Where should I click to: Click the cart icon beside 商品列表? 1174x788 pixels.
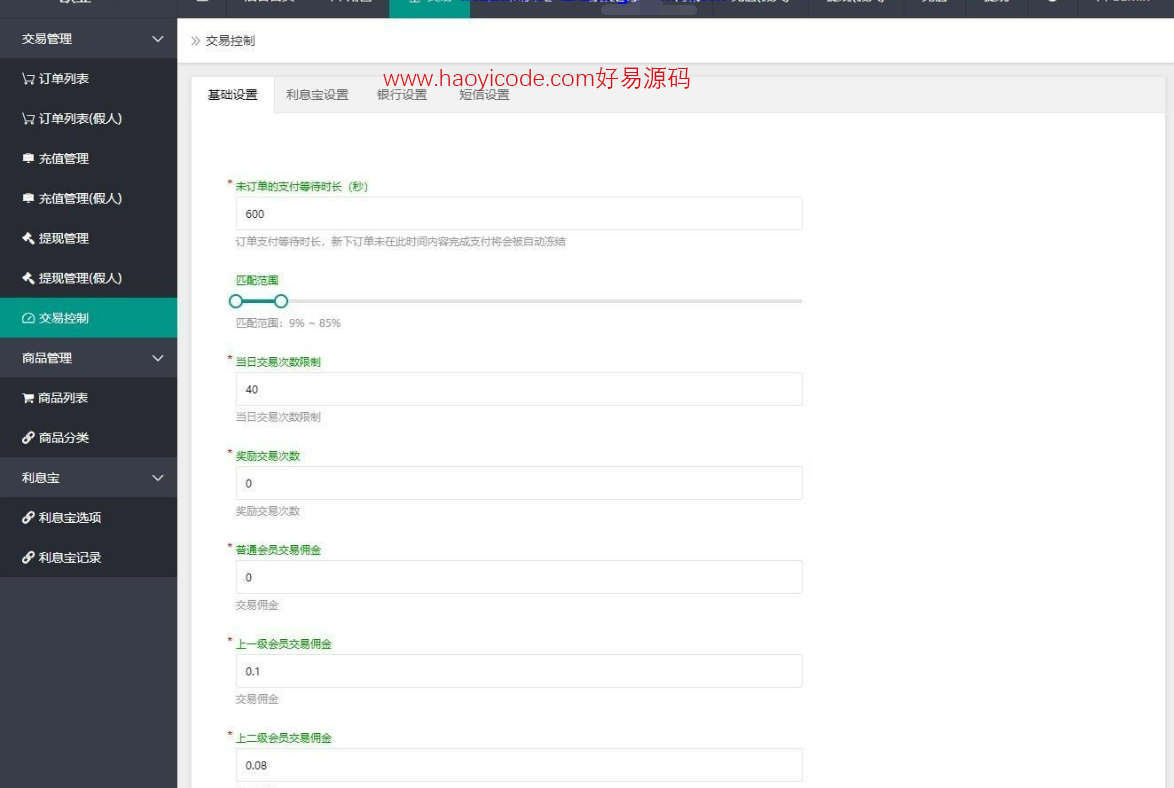pos(28,398)
